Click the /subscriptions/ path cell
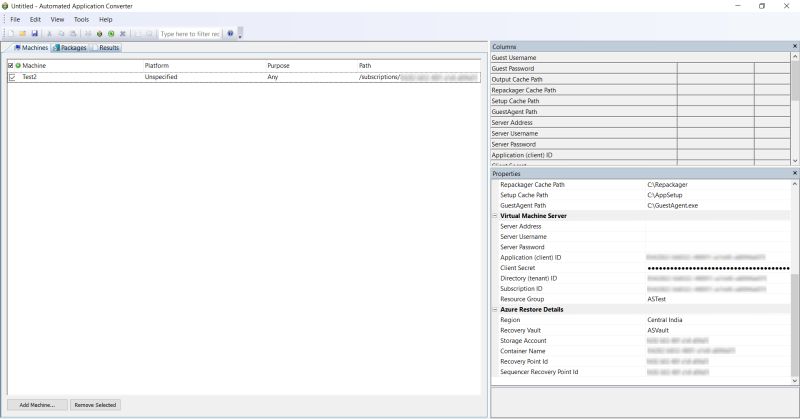Screen dimensions: 800x419 pyautogui.click(x=418, y=77)
